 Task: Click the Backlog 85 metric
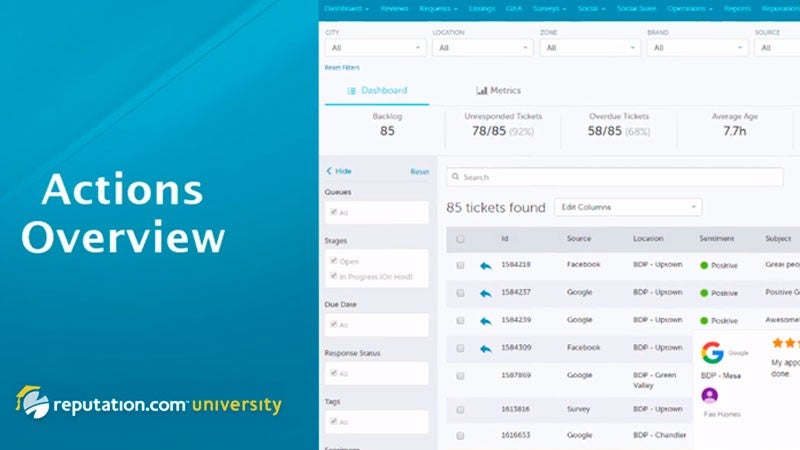tap(387, 124)
